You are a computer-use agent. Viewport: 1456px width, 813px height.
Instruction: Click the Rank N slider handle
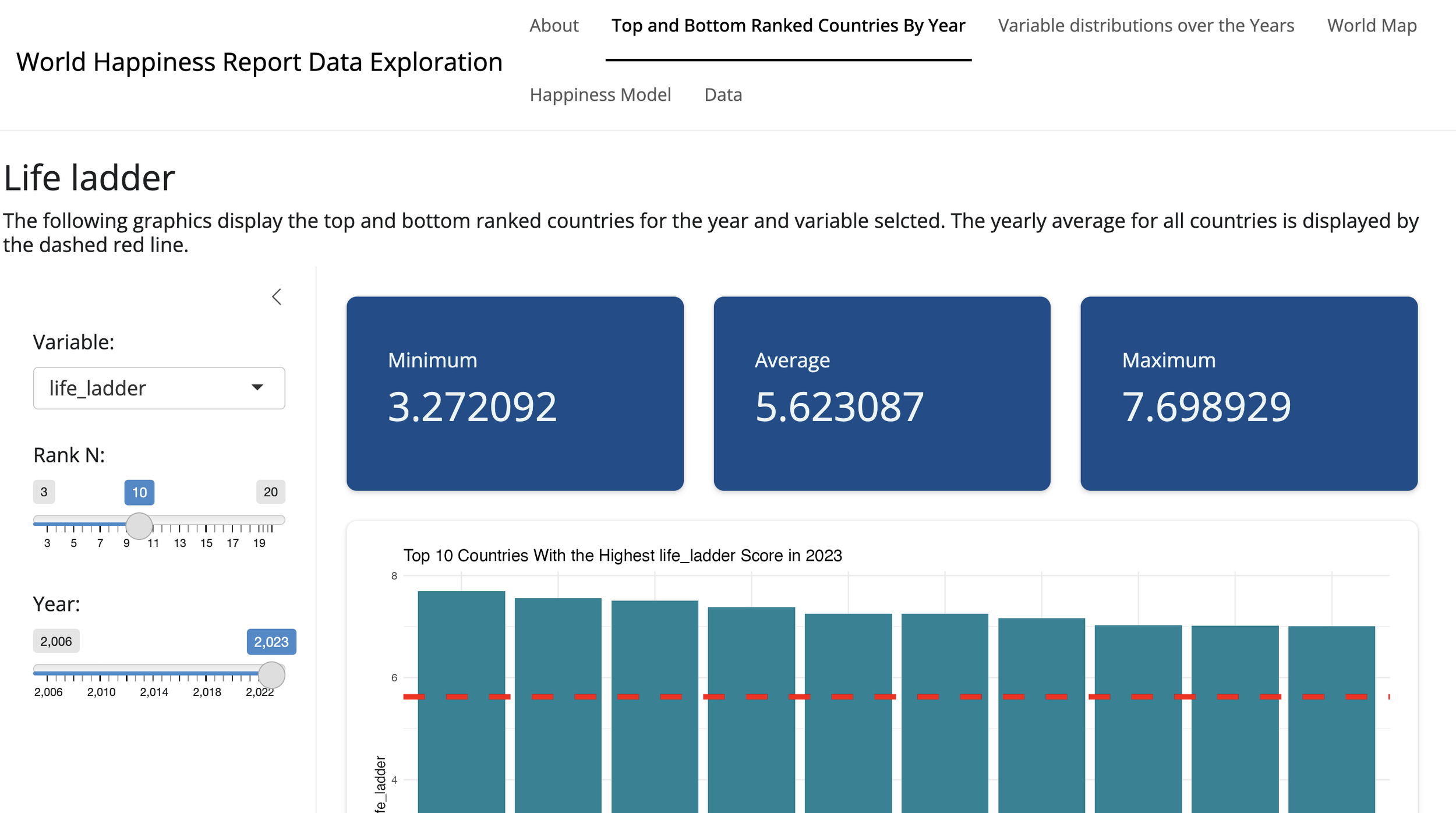point(139,525)
